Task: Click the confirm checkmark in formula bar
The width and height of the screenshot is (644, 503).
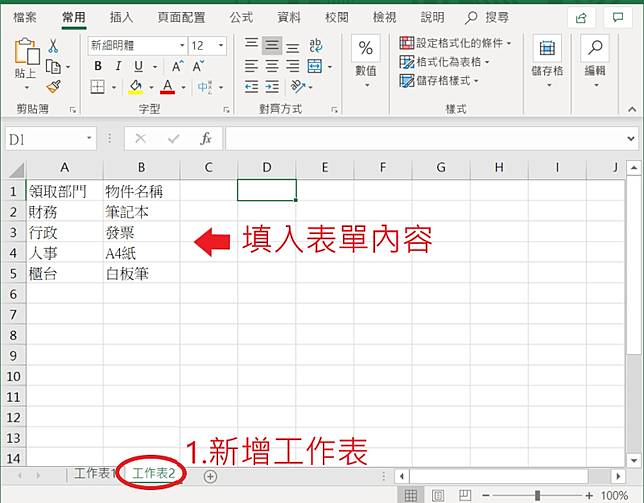Action: (x=174, y=139)
